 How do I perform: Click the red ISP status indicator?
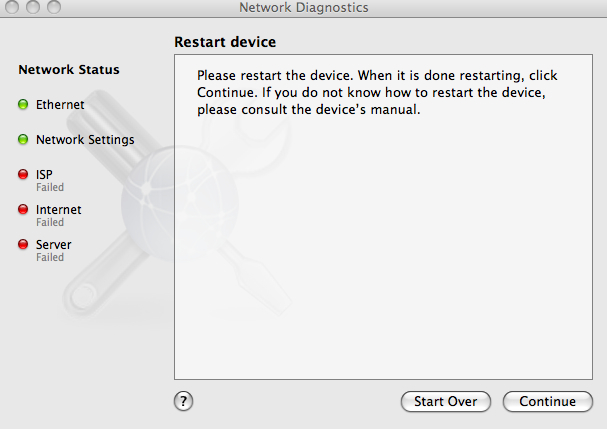pos(23,174)
